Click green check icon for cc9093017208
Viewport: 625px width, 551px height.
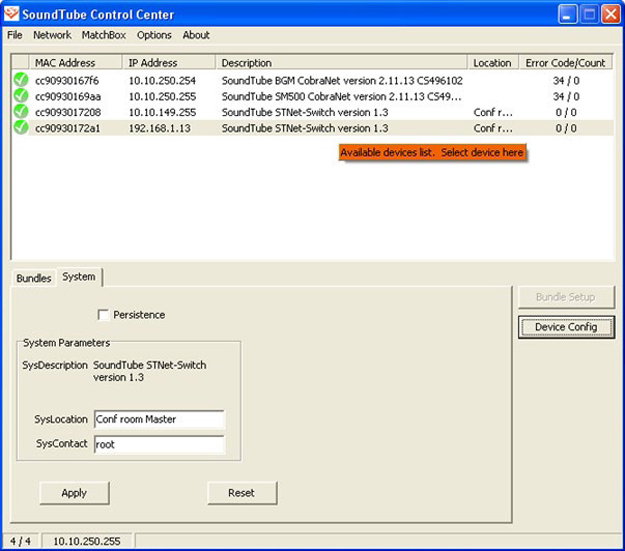point(21,112)
